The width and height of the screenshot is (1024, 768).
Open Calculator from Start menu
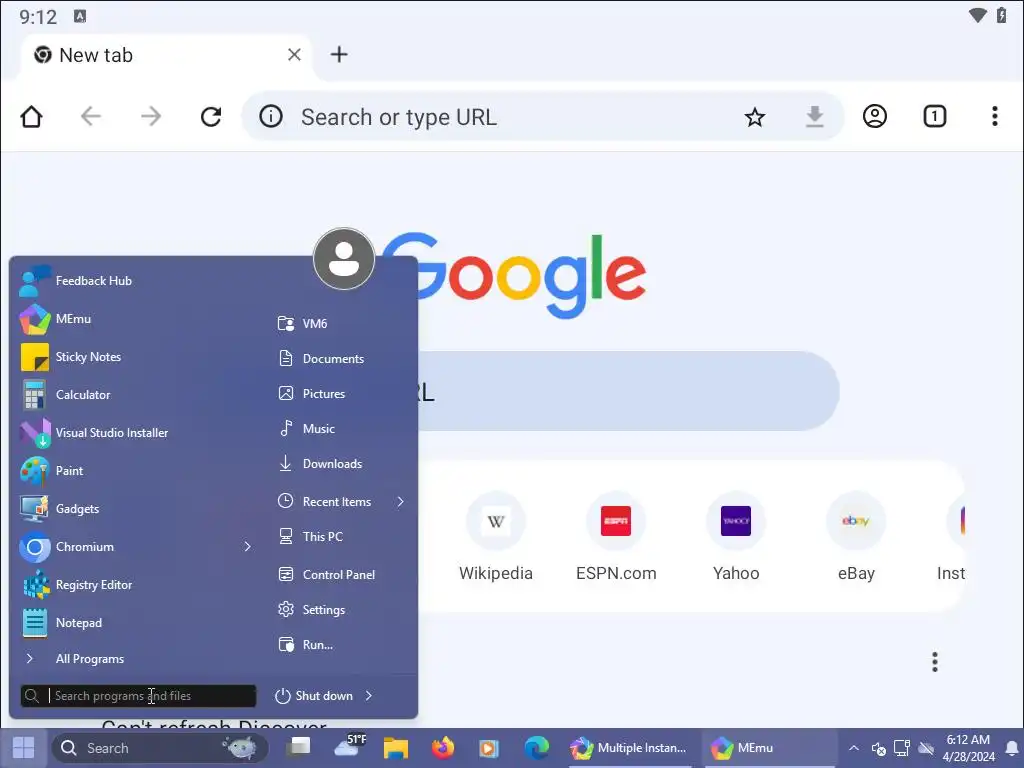[x=135, y=394]
